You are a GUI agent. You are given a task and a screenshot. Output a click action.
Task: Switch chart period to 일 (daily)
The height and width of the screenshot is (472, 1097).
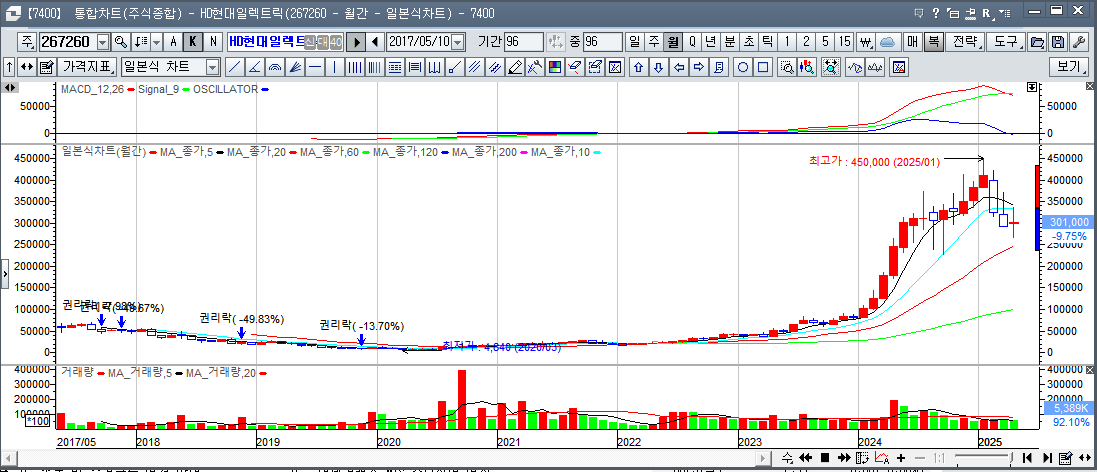[x=635, y=42]
